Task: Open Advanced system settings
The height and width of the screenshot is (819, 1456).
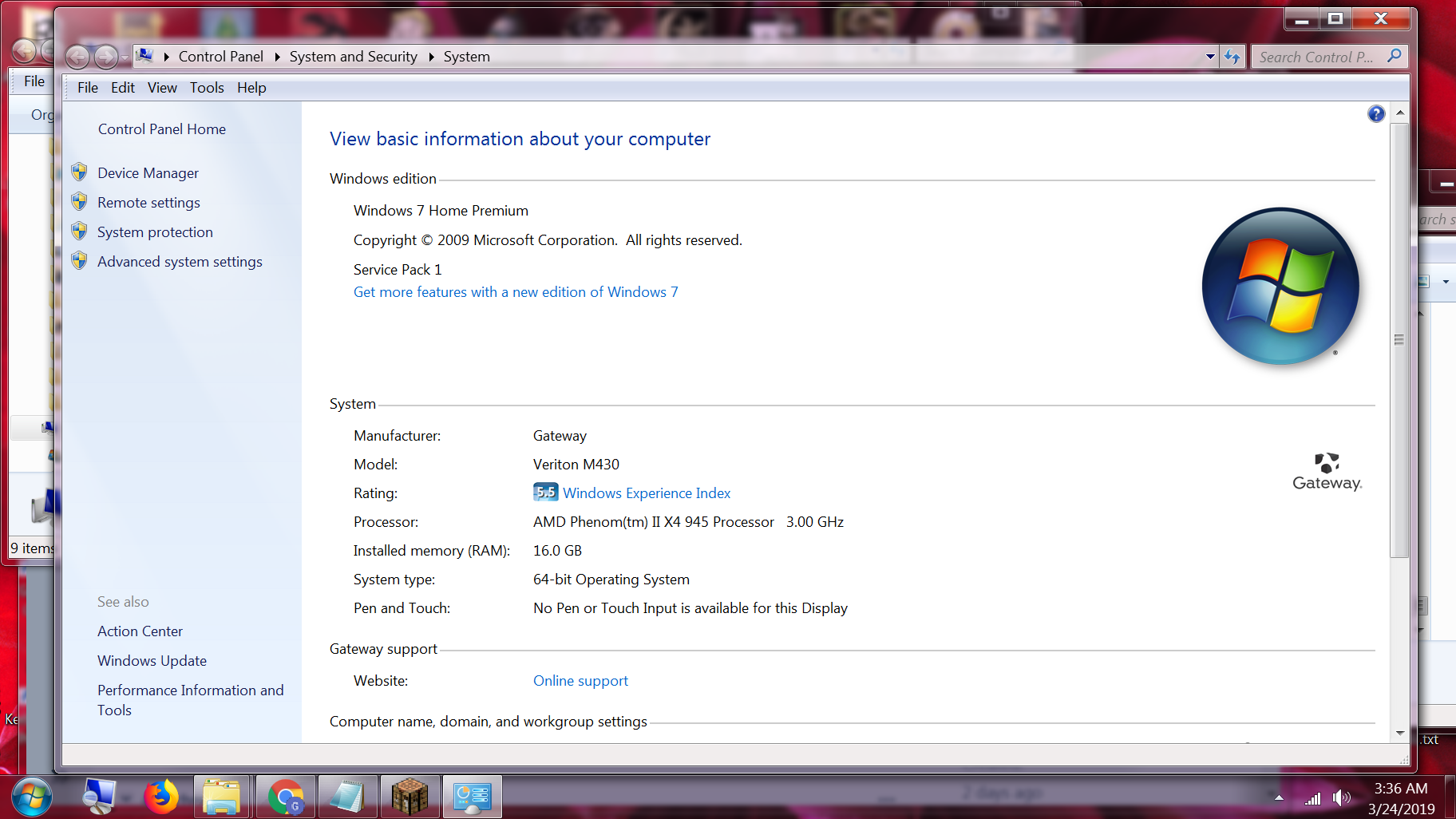Action: point(180,262)
